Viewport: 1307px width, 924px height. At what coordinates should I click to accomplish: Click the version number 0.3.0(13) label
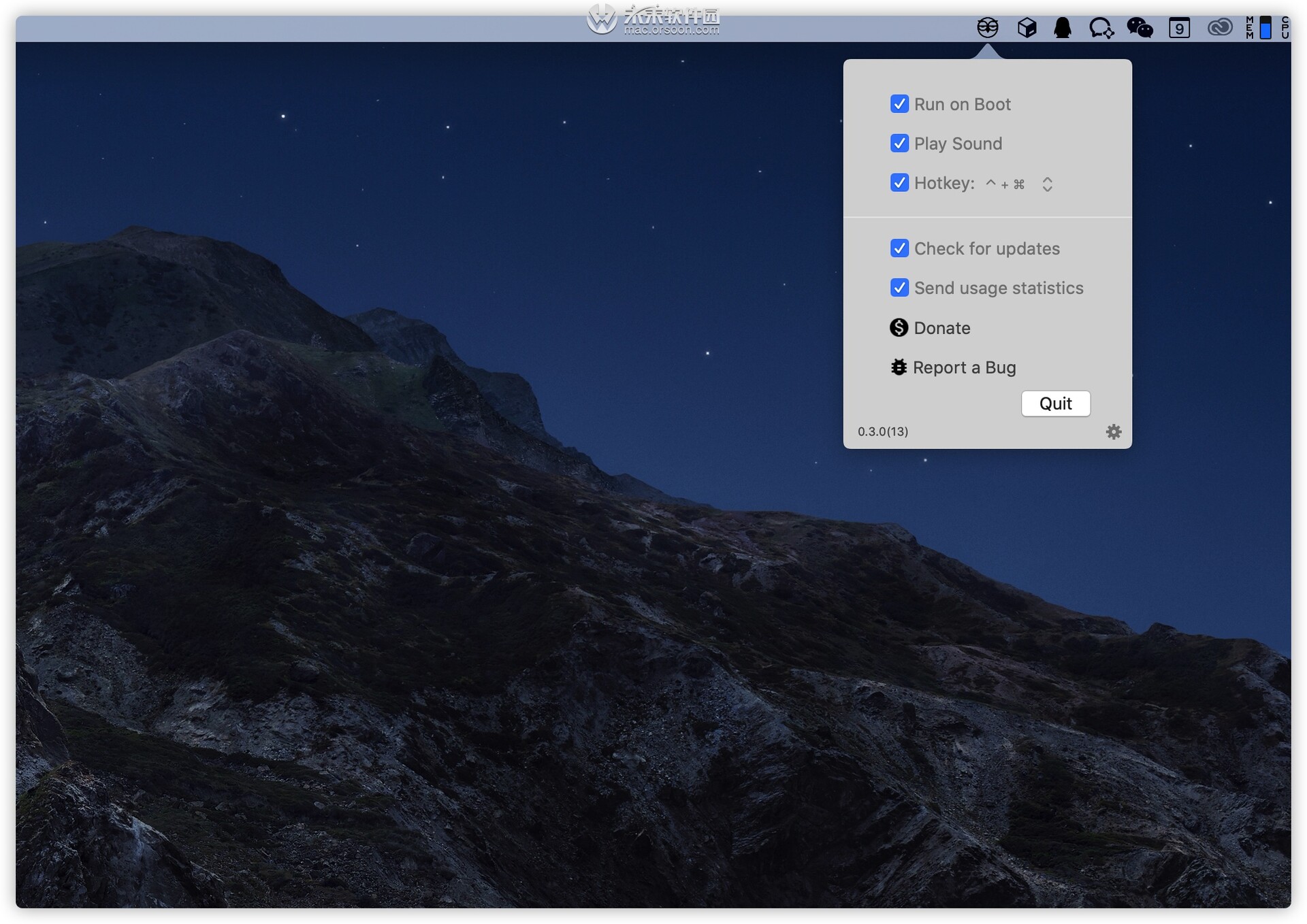click(883, 431)
